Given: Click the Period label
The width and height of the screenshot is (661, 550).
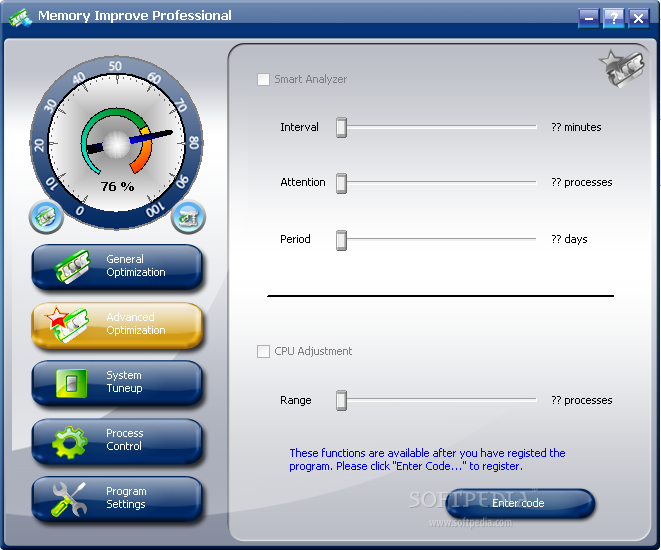Looking at the screenshot, I should pyautogui.click(x=295, y=239).
